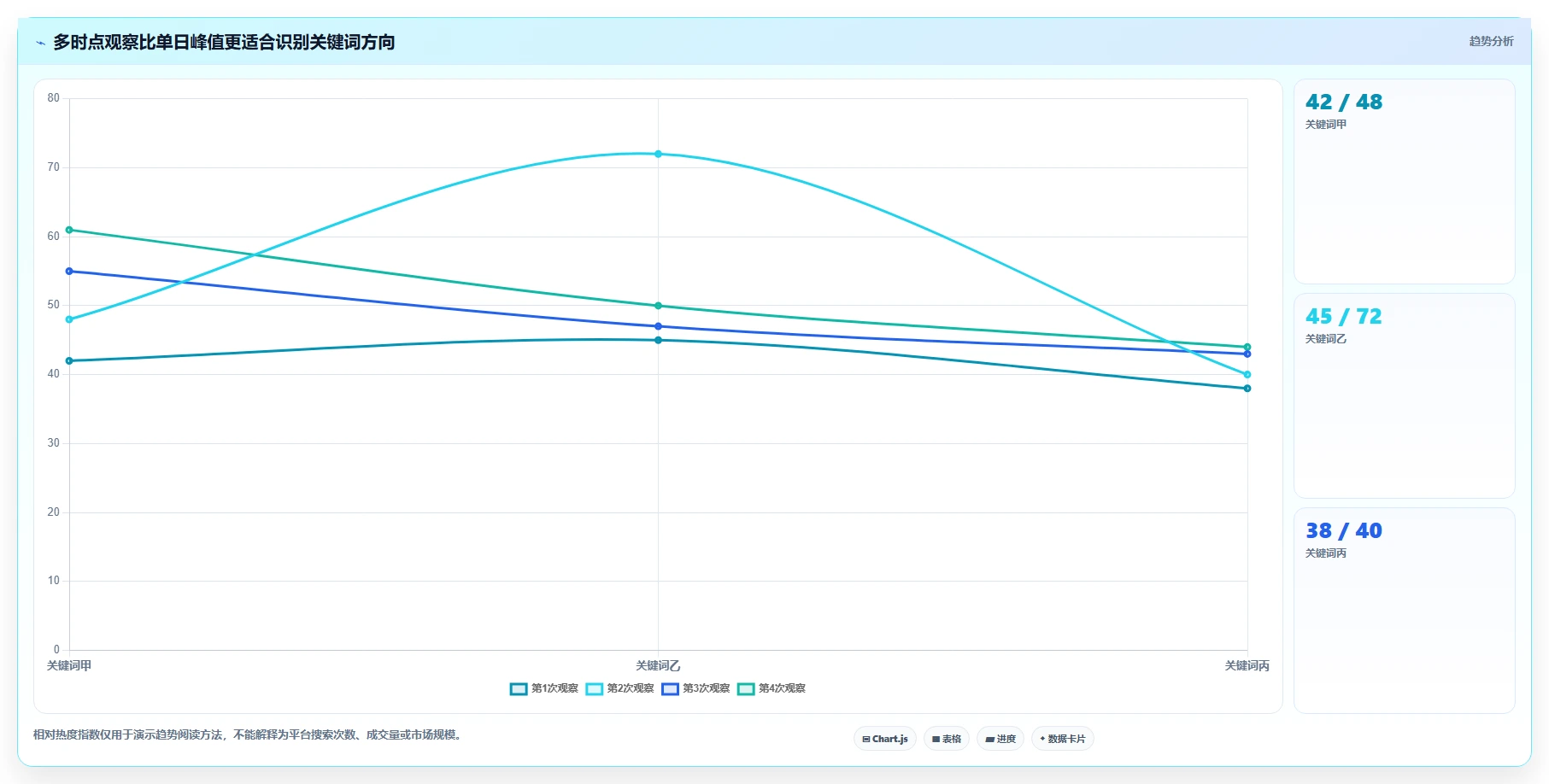
Task: Click the 10 tick on the y-axis
Action: pyautogui.click(x=54, y=581)
